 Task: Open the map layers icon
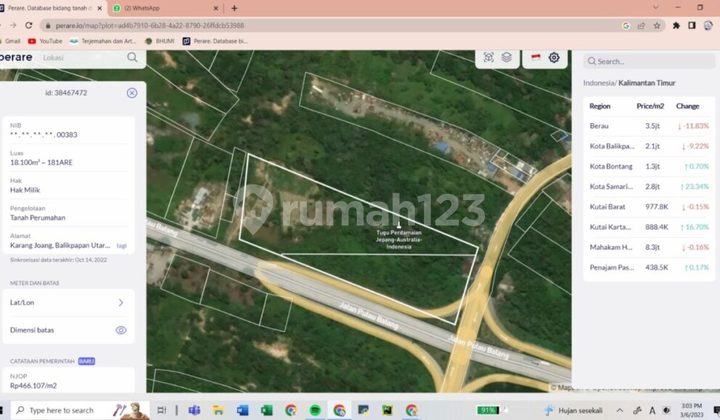coord(507,58)
